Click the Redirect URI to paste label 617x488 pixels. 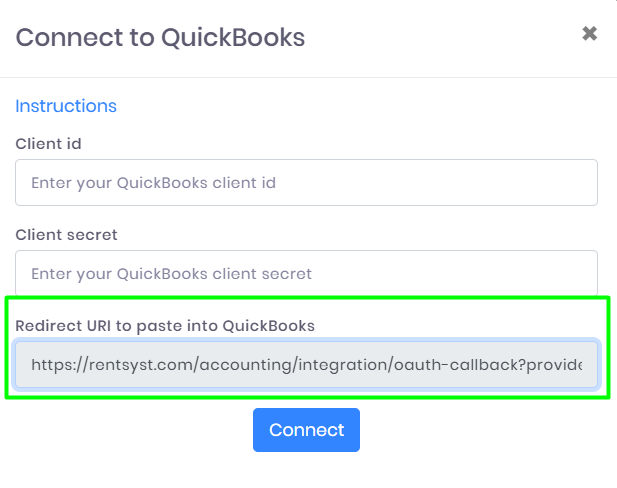coord(165,325)
